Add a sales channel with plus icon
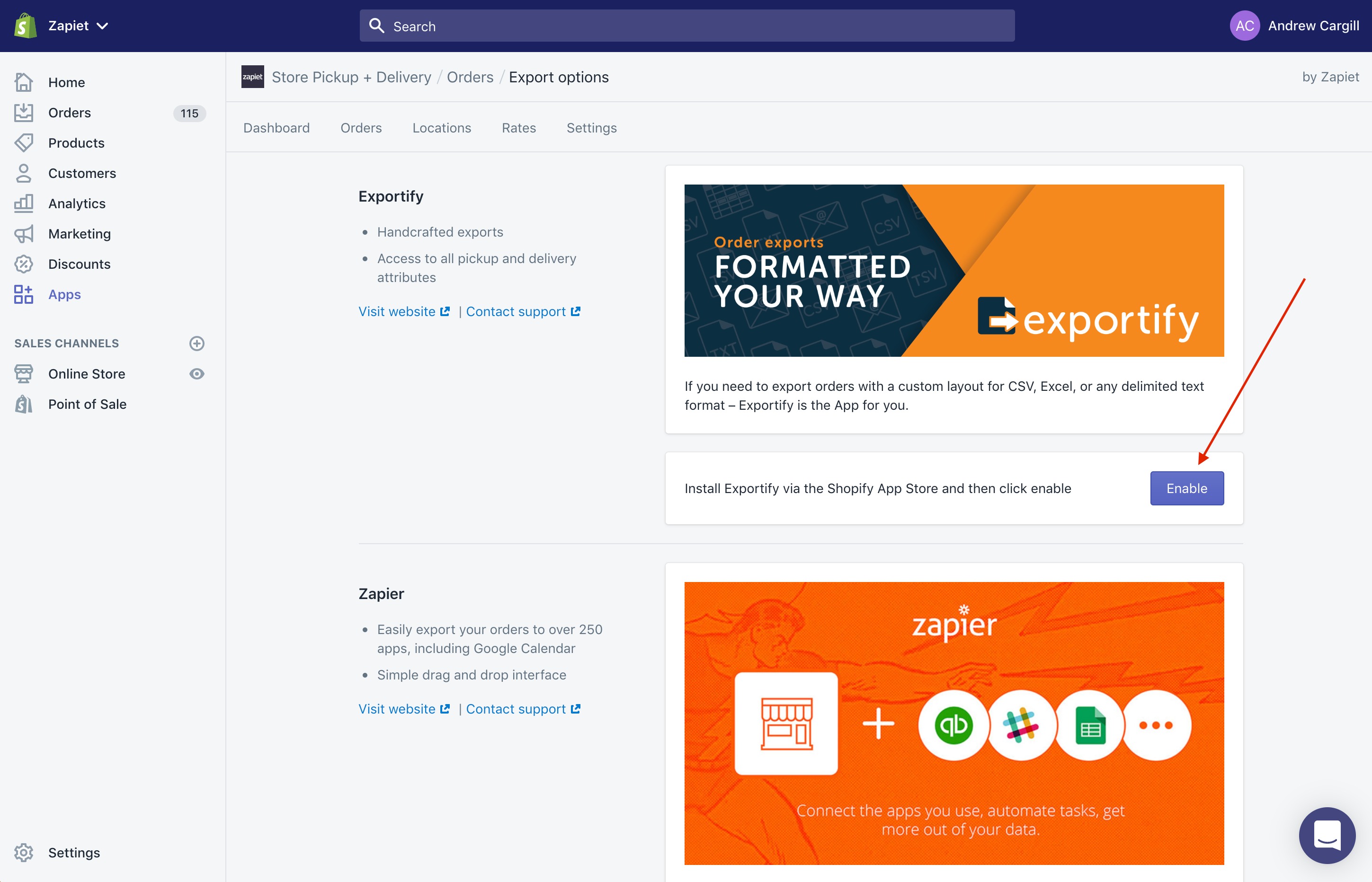 196,344
